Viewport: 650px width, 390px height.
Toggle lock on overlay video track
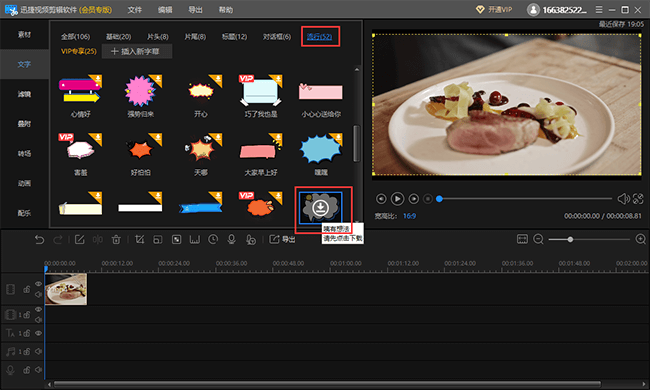click(27, 315)
